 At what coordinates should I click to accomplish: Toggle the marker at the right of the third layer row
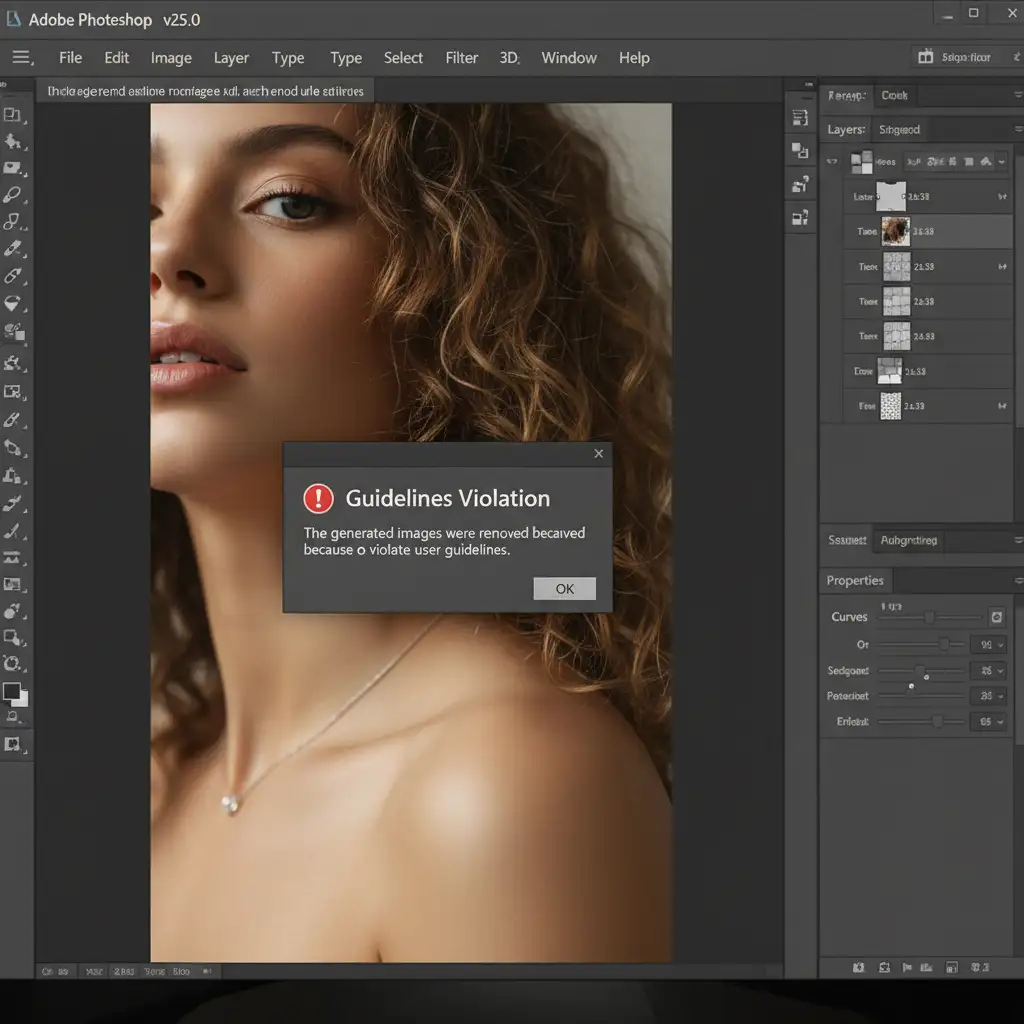click(1002, 267)
